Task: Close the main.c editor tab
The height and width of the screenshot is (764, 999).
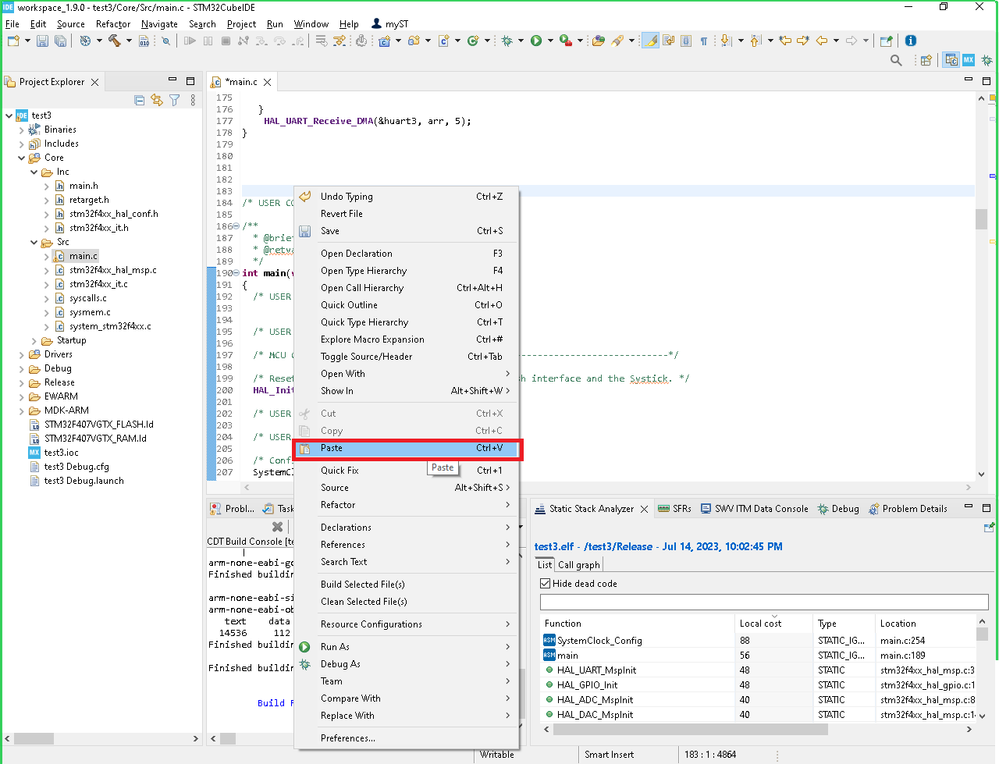Action: 268,82
